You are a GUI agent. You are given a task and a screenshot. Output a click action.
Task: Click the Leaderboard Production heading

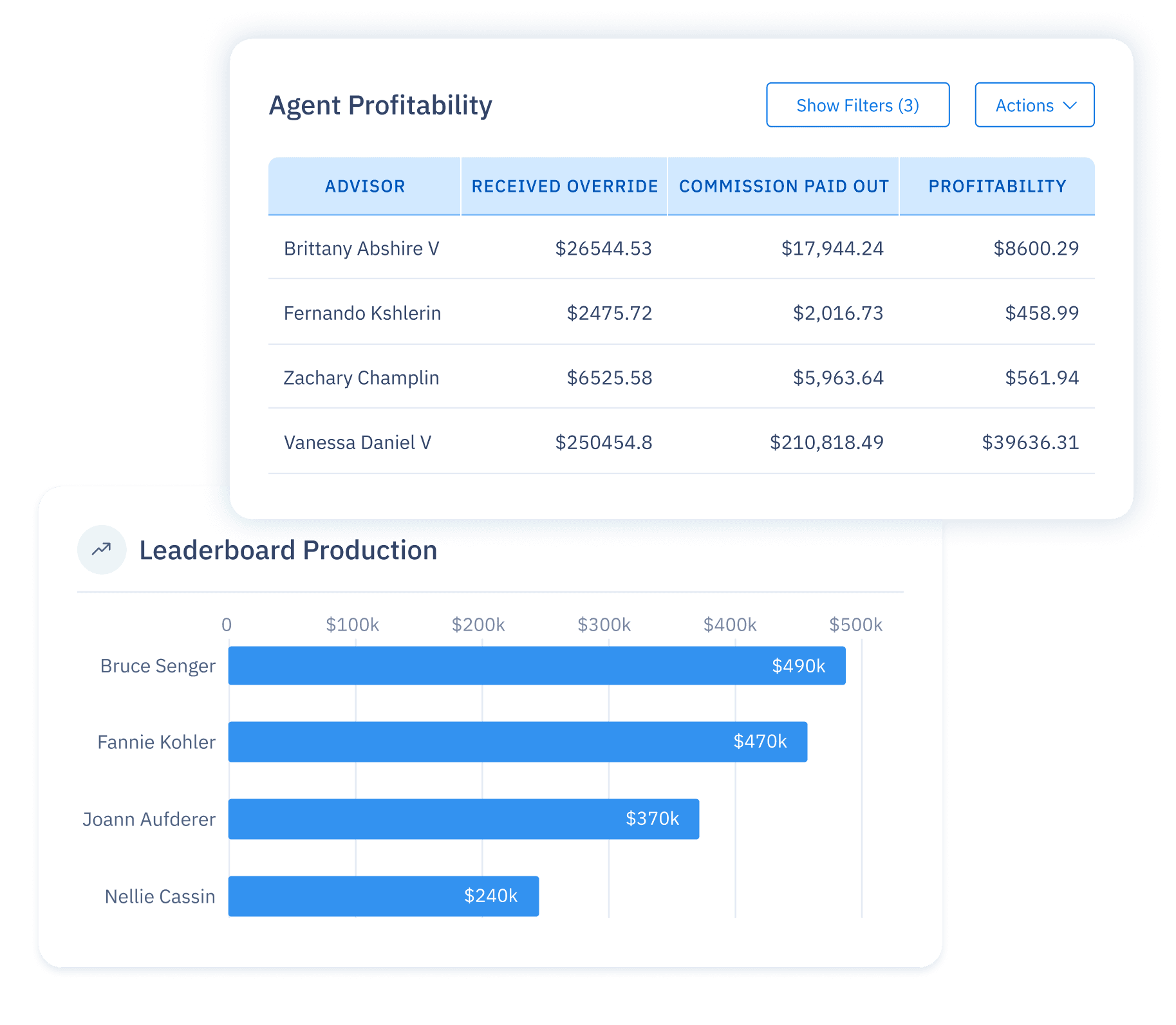(288, 550)
